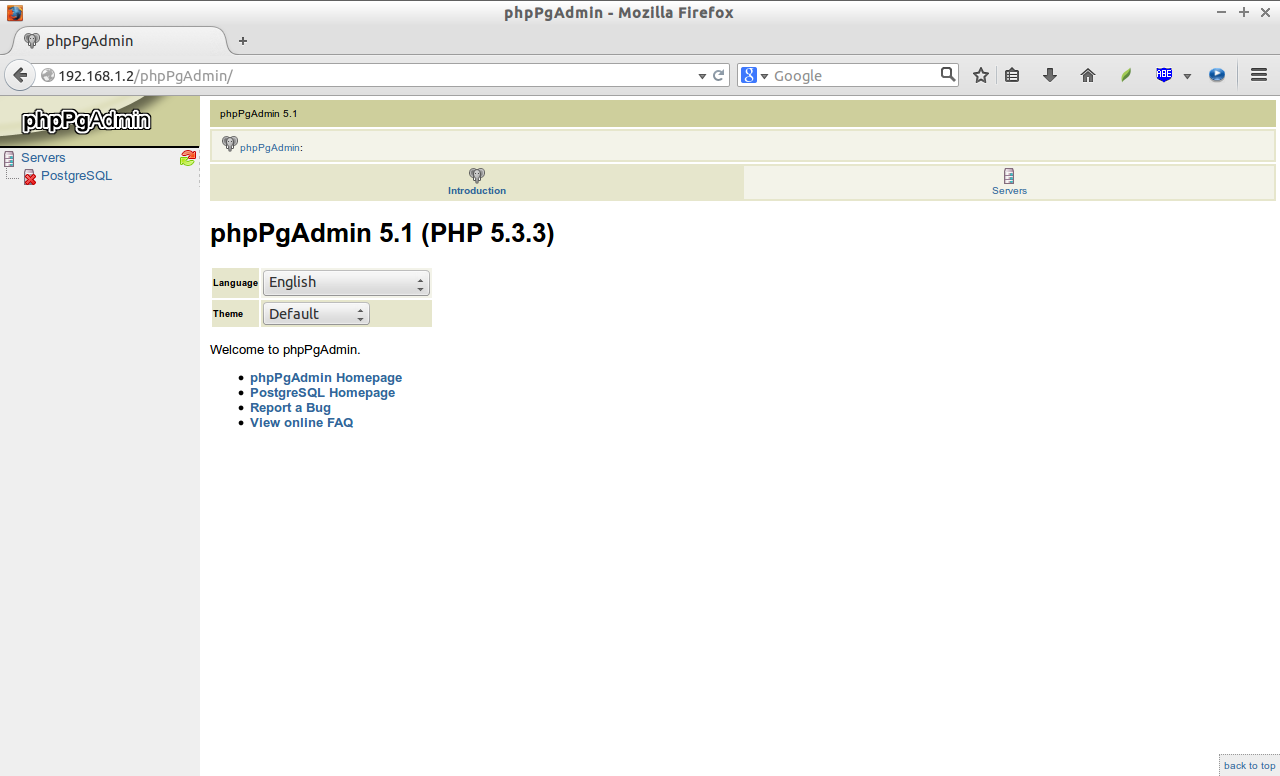Click the phpPgAdmin logo banner
1280x776 pixels.
[x=99, y=121]
